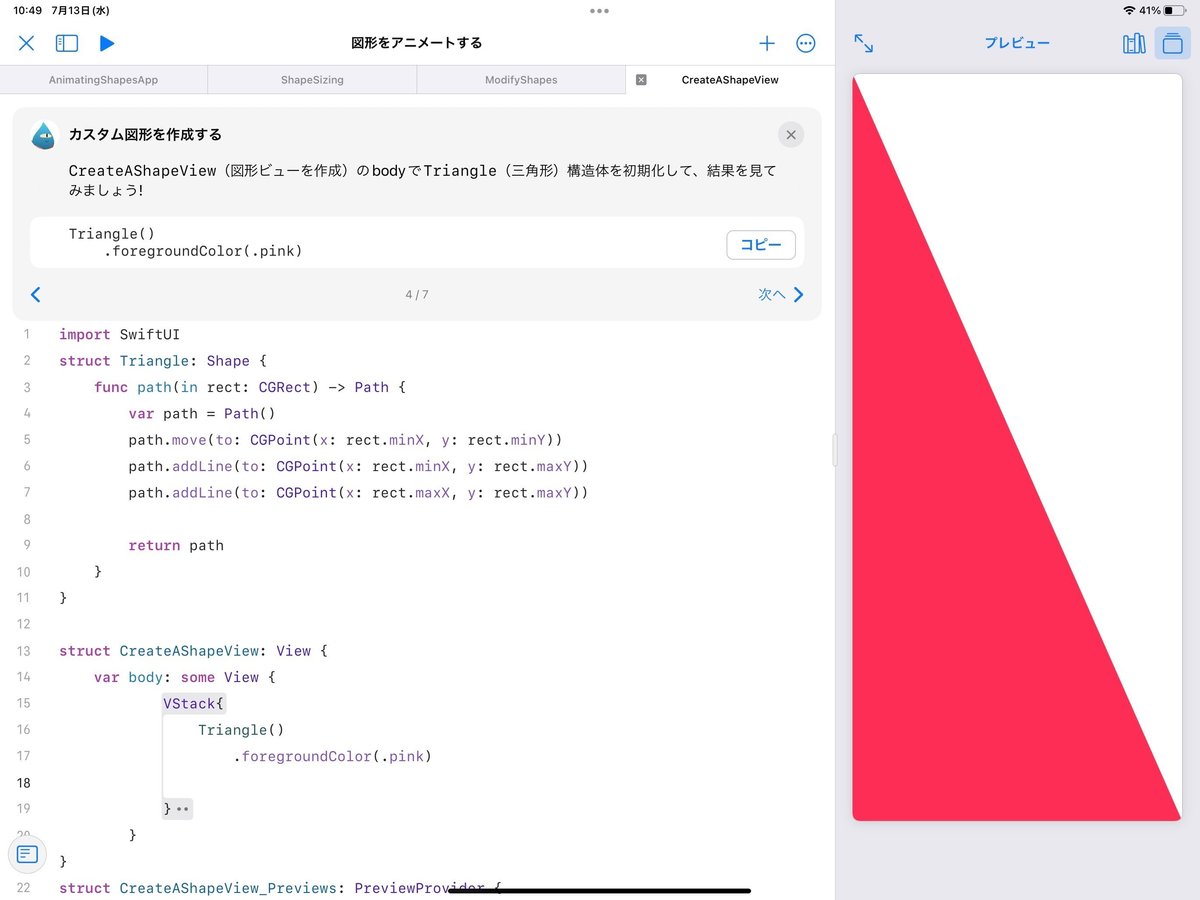Close the playground with the X icon
The width and height of the screenshot is (1200, 900).
tap(27, 43)
